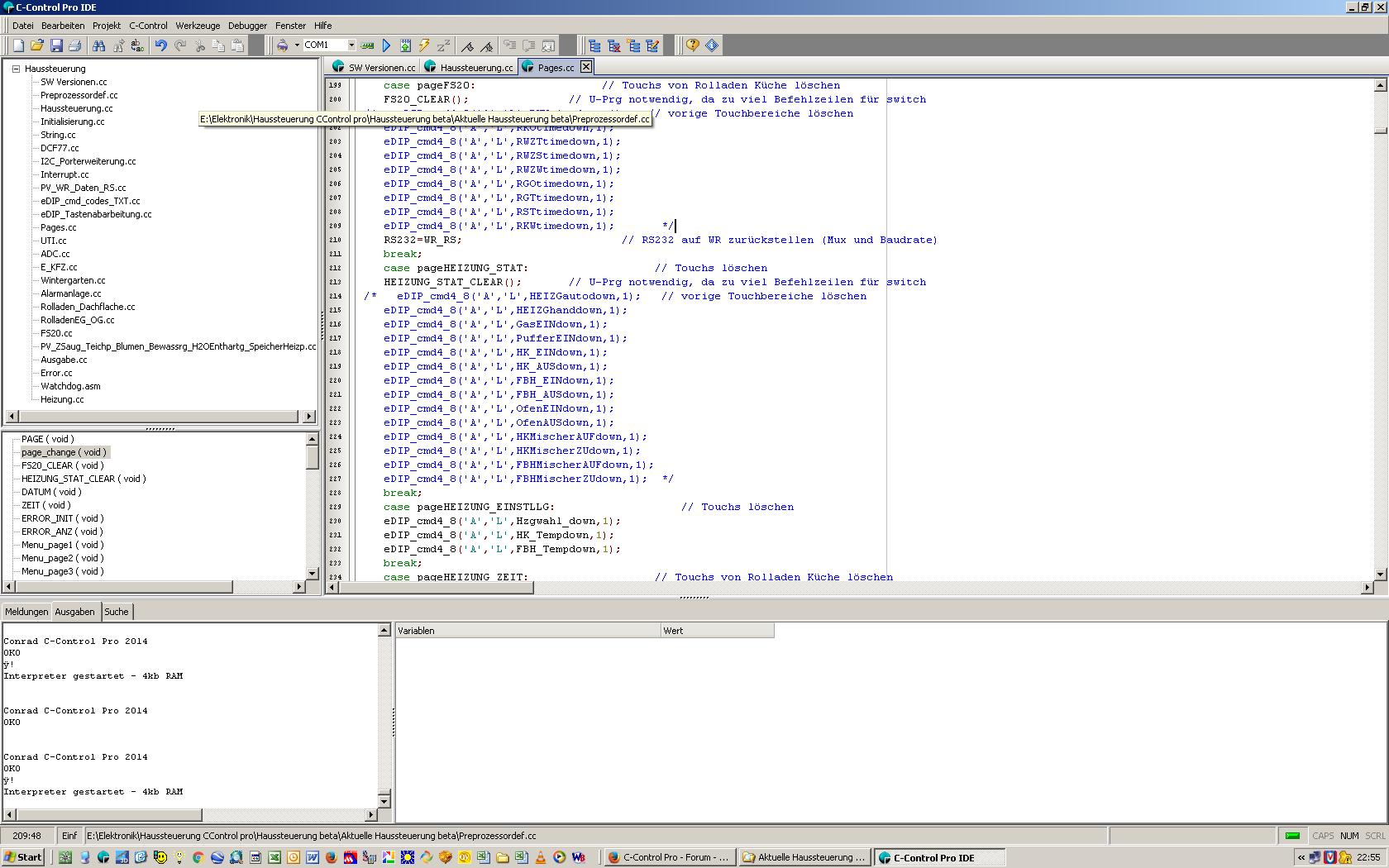Click the Open folder toolbar icon
Viewport: 1389px width, 868px height.
click(x=37, y=45)
